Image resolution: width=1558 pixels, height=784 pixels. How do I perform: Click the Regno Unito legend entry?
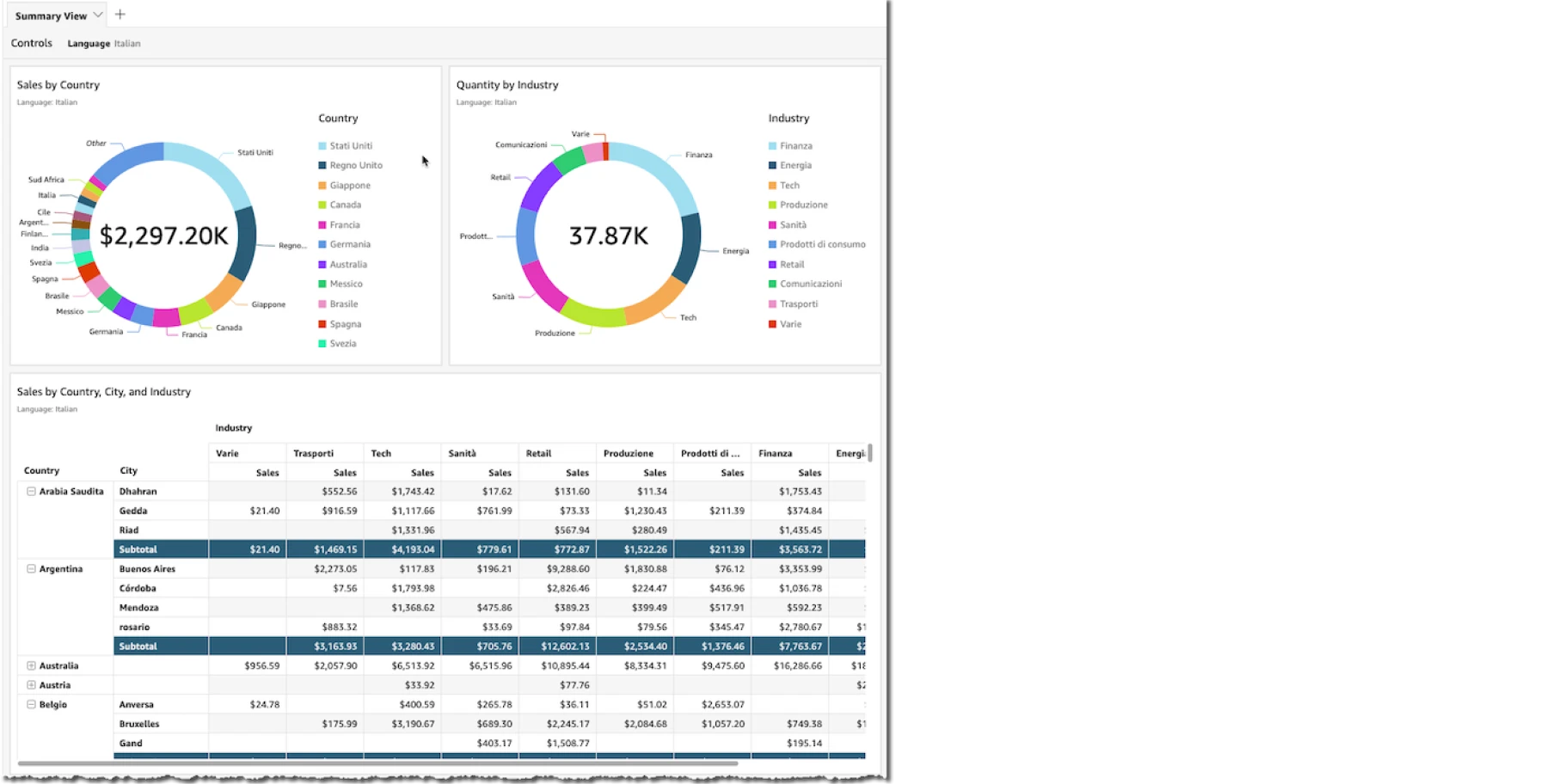pyautogui.click(x=356, y=166)
